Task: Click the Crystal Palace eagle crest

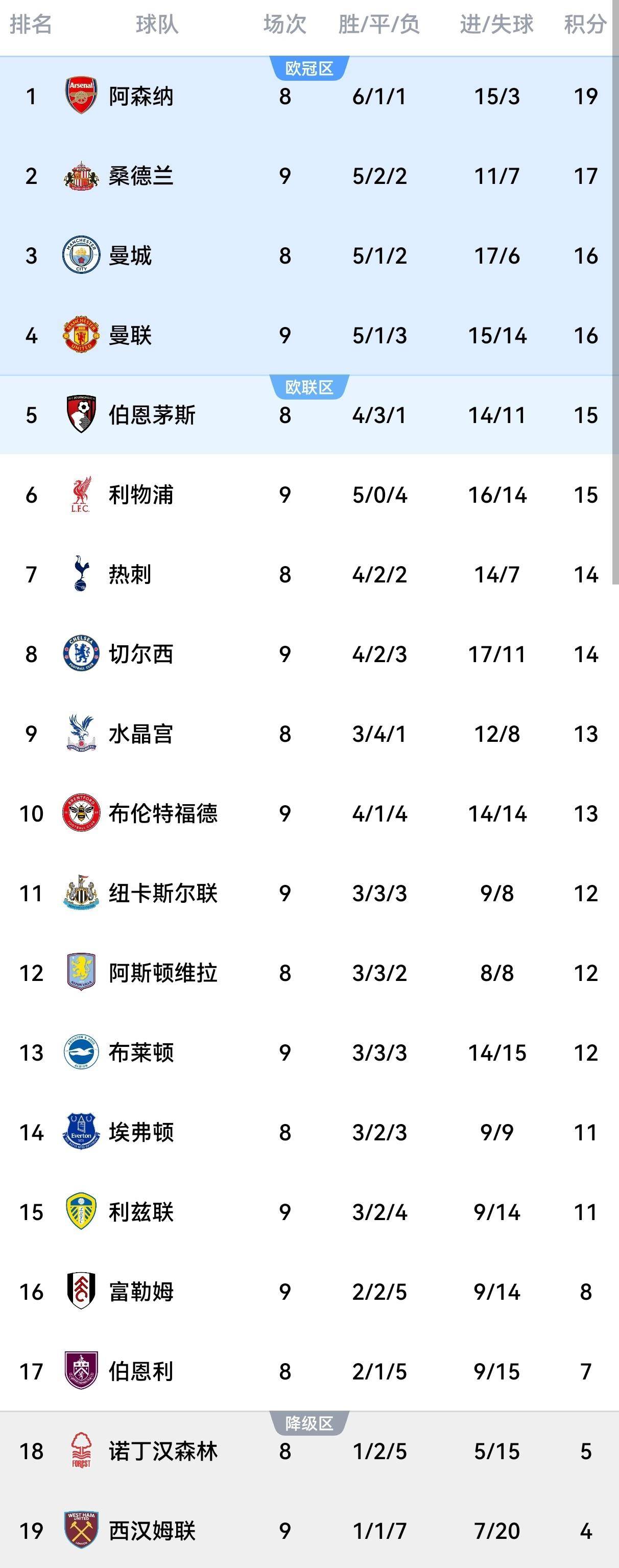Action: click(81, 733)
